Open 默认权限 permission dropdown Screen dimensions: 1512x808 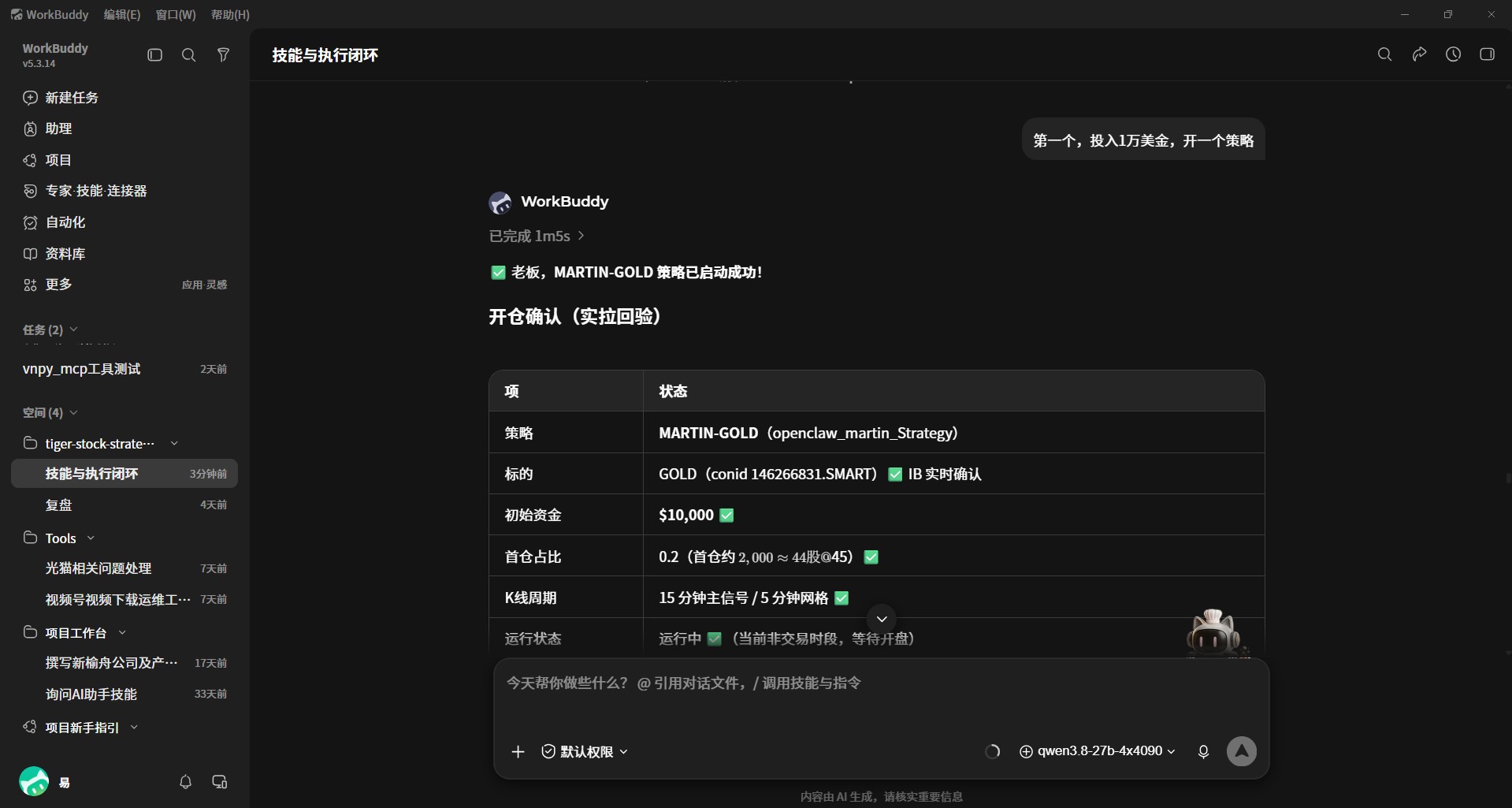[585, 752]
